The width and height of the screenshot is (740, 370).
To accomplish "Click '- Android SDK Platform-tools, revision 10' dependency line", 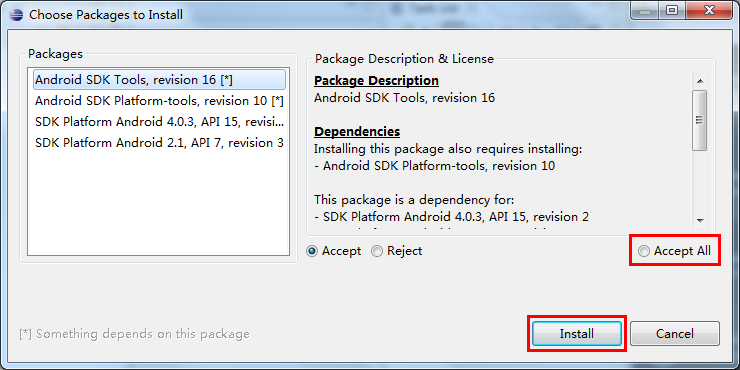I will tap(434, 166).
